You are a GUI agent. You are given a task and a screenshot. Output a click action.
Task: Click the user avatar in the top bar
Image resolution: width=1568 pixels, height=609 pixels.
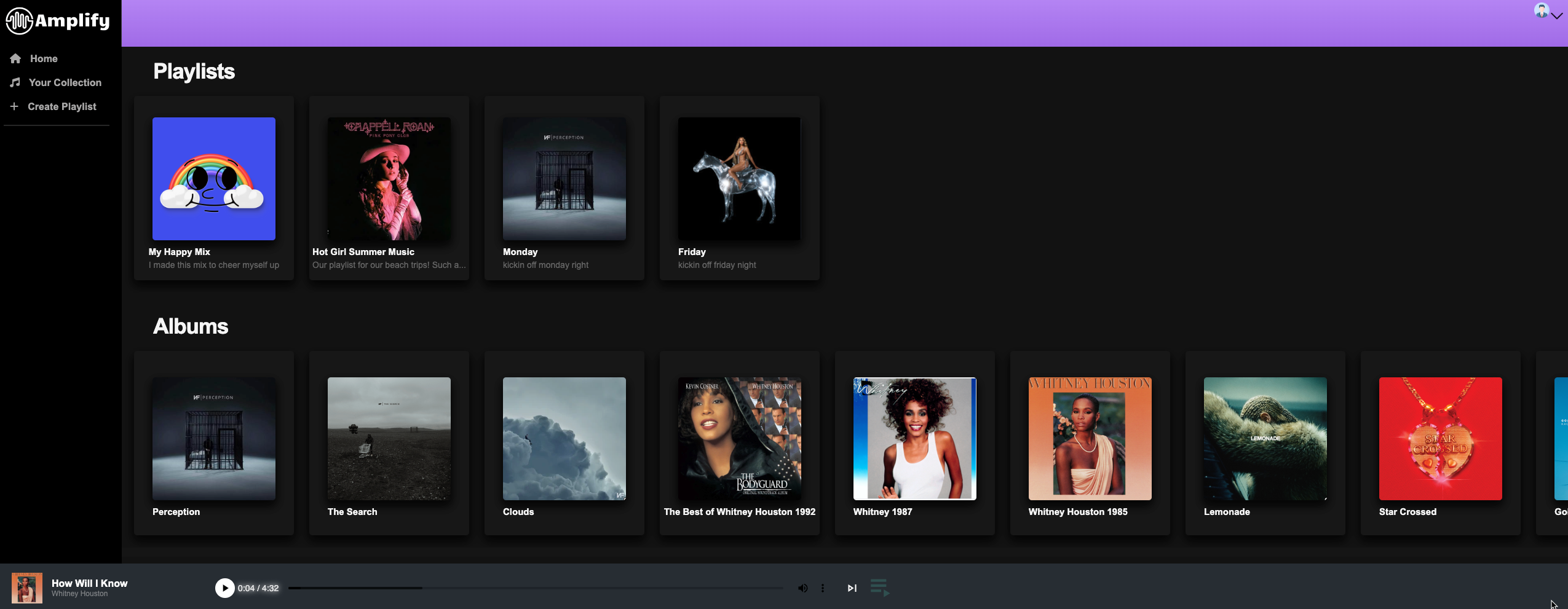point(1543,11)
